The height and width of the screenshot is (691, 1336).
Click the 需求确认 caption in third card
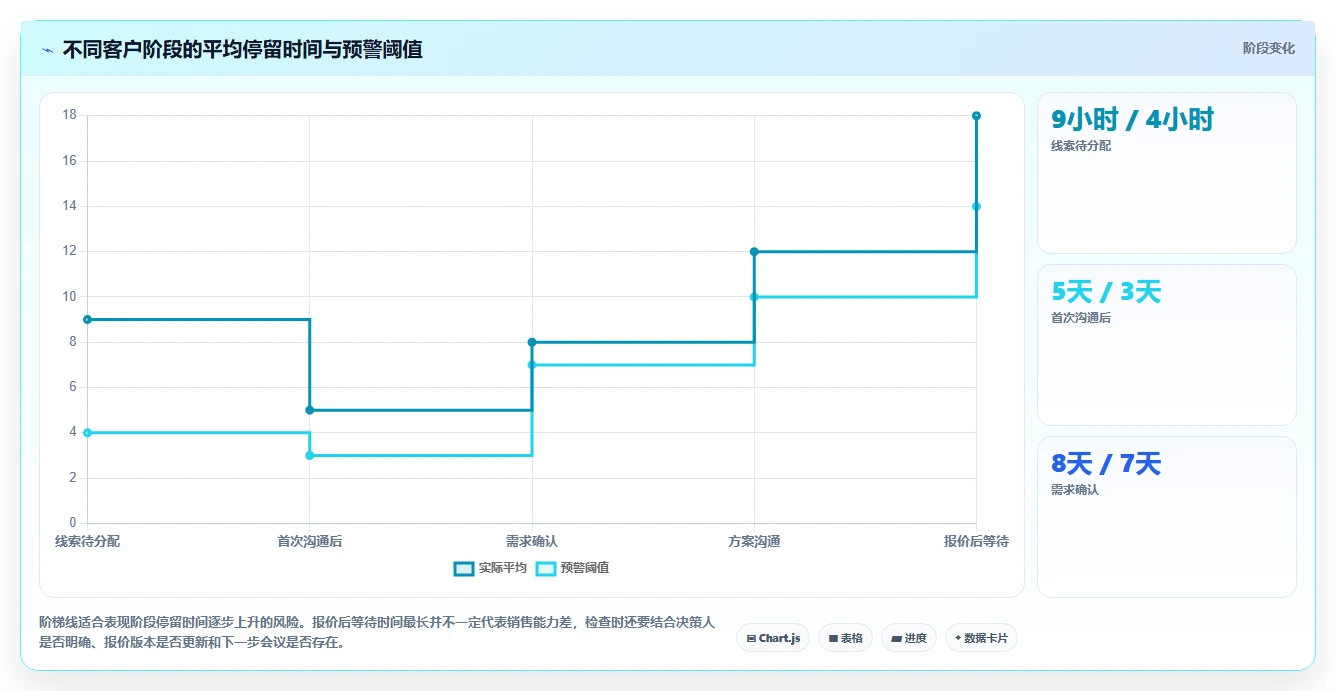click(1075, 490)
